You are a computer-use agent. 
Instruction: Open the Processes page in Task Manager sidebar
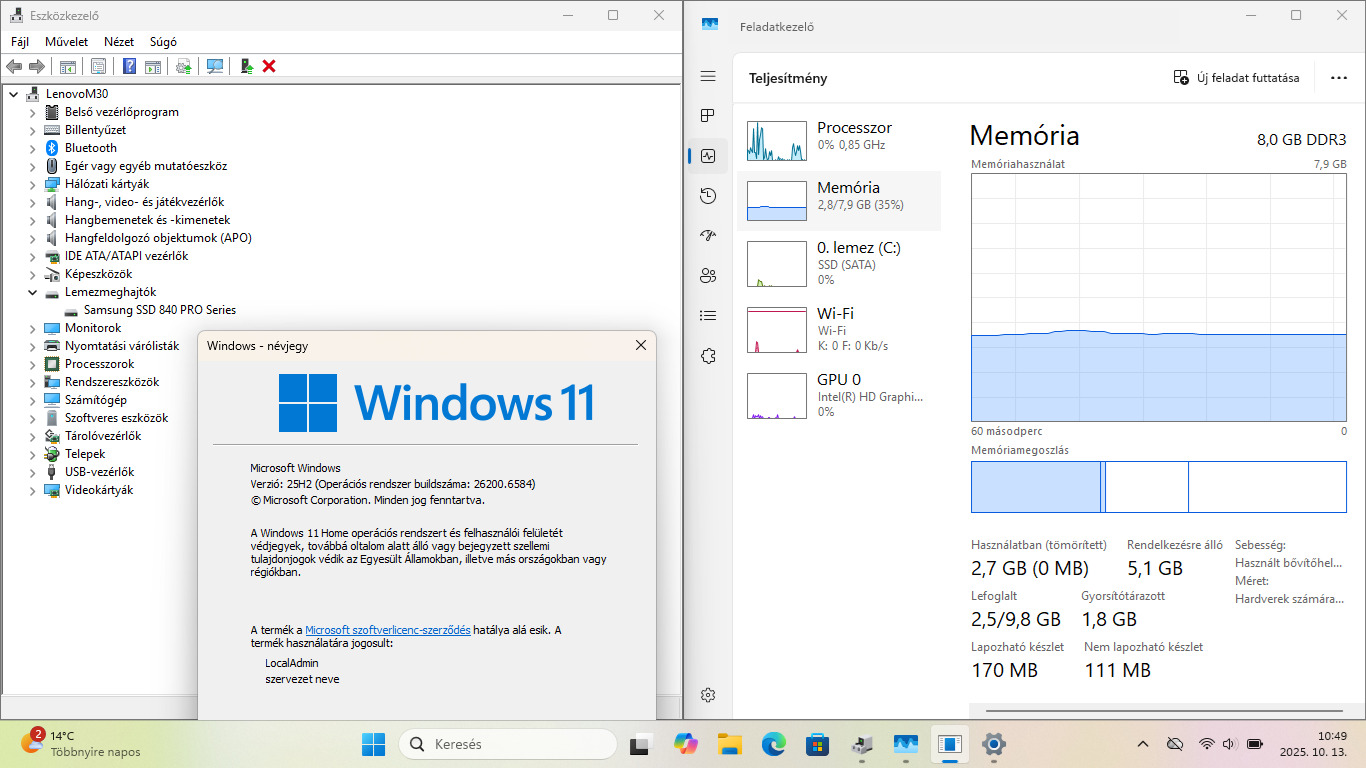pyautogui.click(x=708, y=116)
